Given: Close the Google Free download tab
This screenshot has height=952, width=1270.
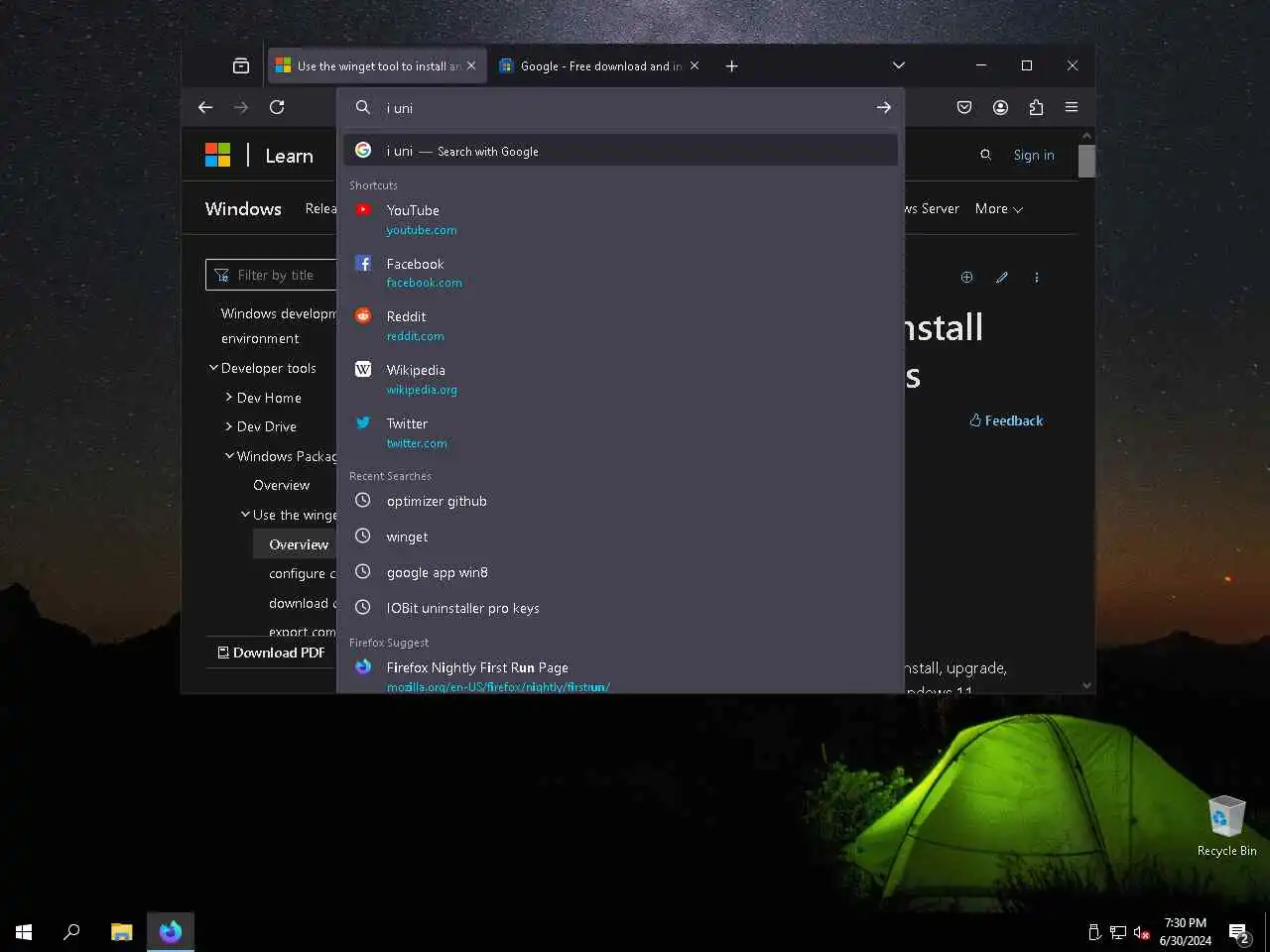Looking at the screenshot, I should 695,65.
